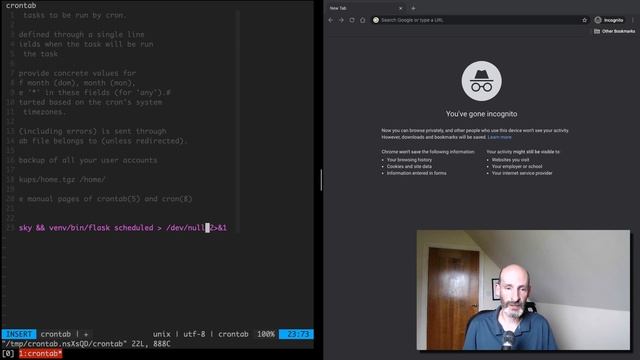Click 'Cookies and site data' bullet text
Image resolution: width=640 pixels, height=360 pixels.
(409, 167)
